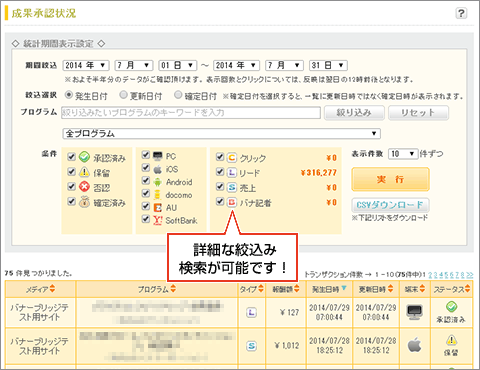Click the program keyword input field
The image size is (480, 370).
click(191, 113)
